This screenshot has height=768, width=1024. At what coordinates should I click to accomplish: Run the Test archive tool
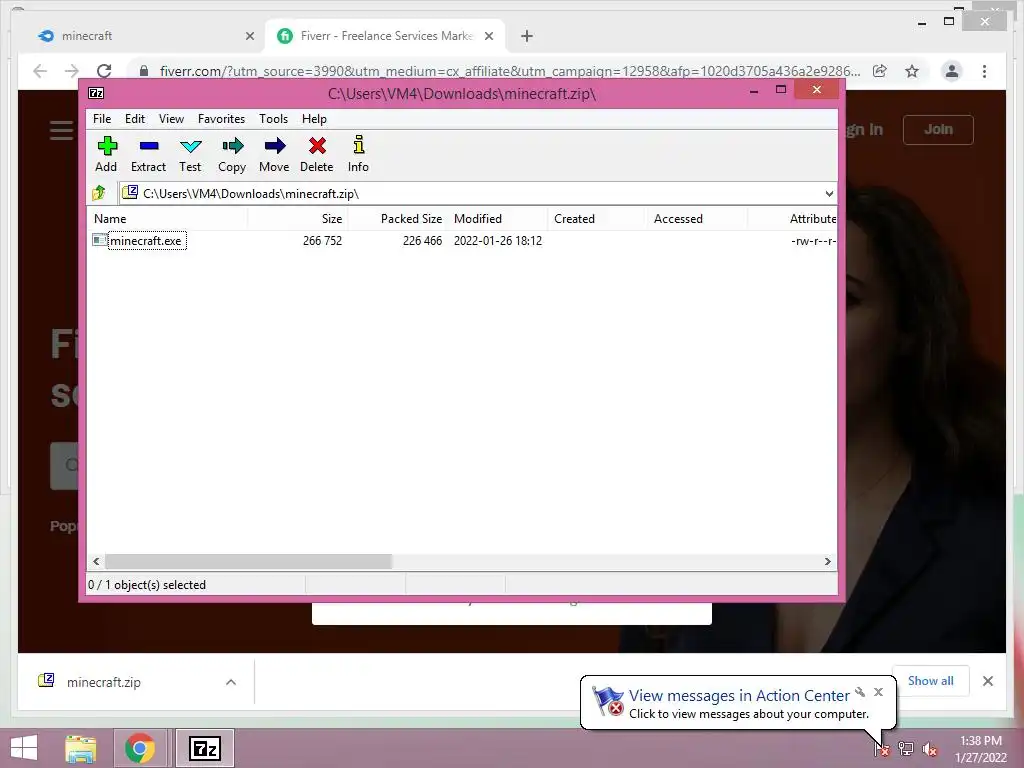pos(190,154)
